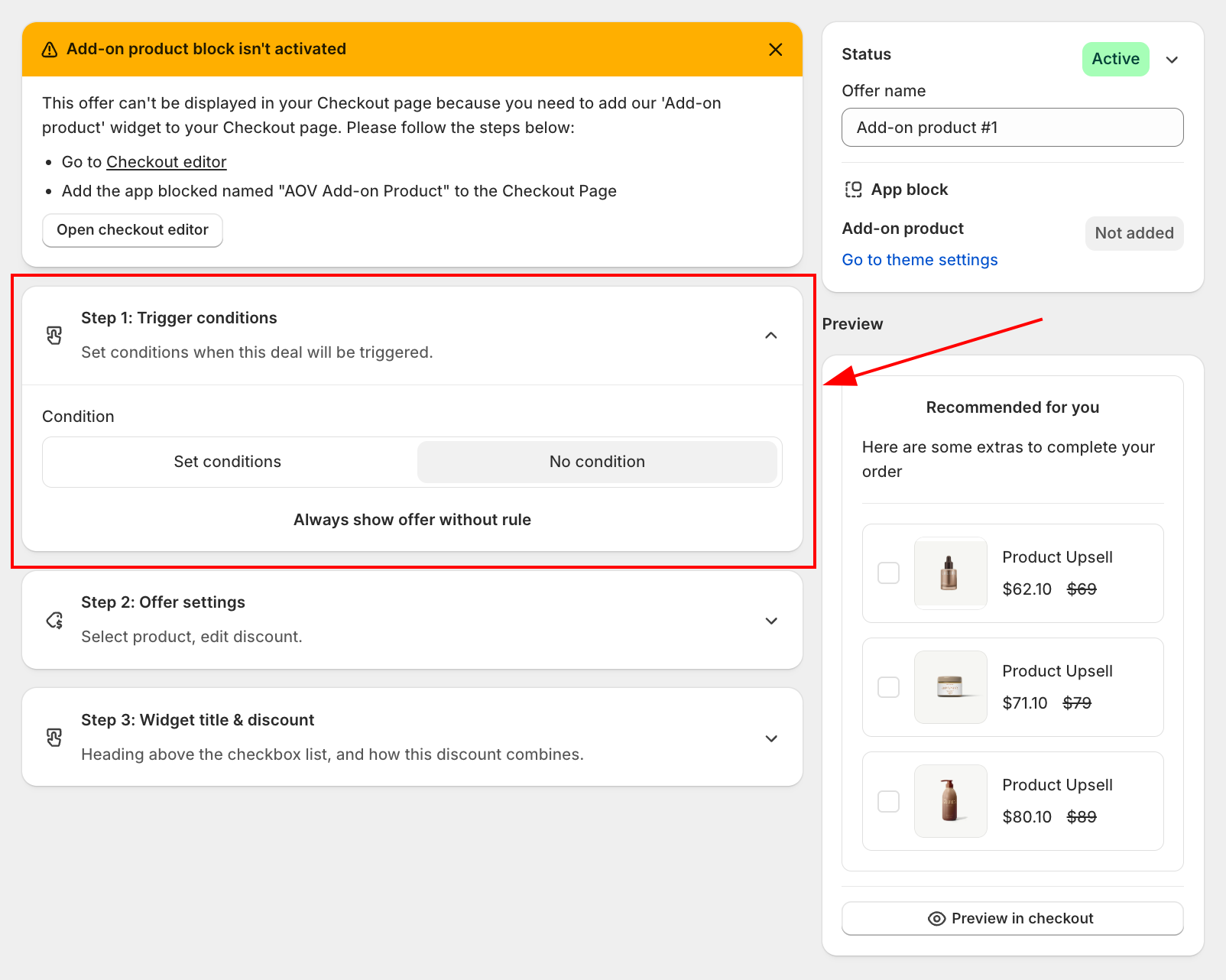Click the 'Step 1: Trigger conditions' title
Viewport: 1226px width, 980px height.
pyautogui.click(x=180, y=318)
